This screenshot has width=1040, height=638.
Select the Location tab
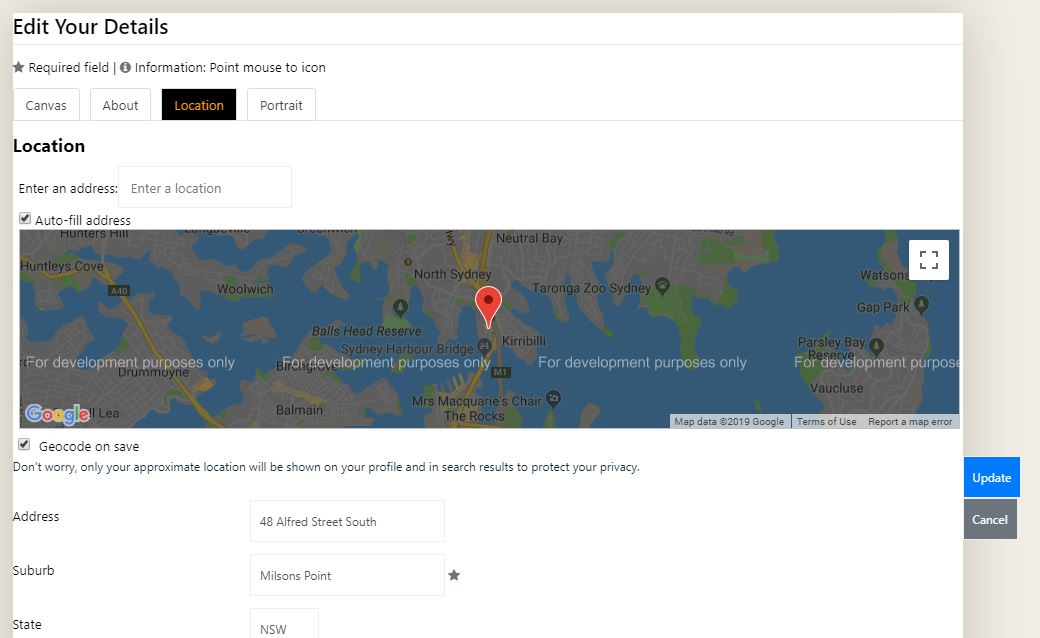[x=199, y=105]
